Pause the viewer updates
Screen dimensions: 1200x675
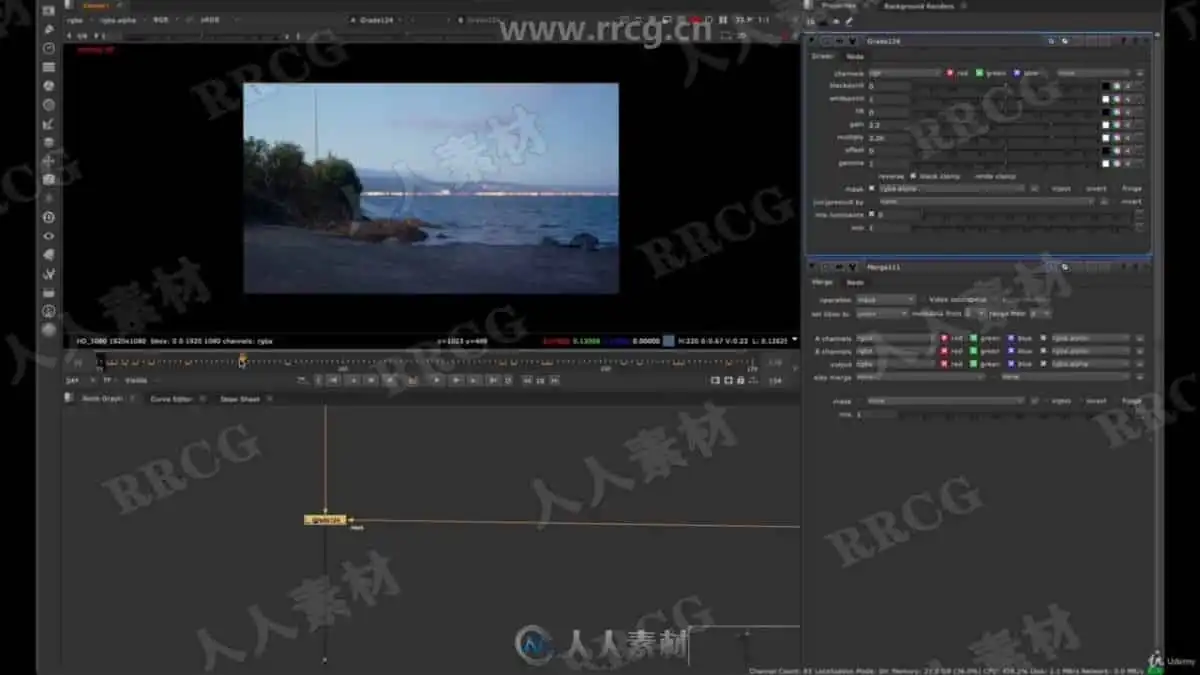(x=723, y=19)
